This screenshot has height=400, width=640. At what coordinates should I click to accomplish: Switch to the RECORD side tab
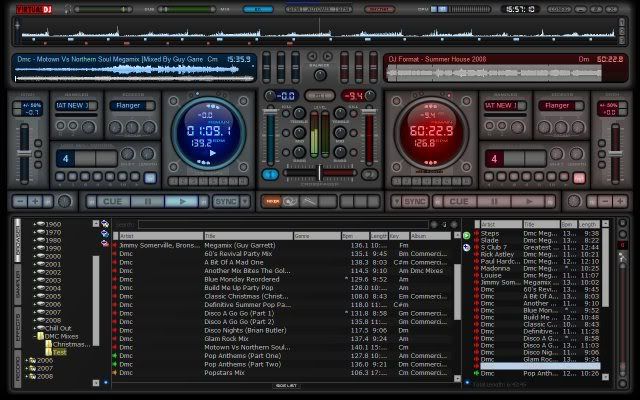pyautogui.click(x=18, y=368)
